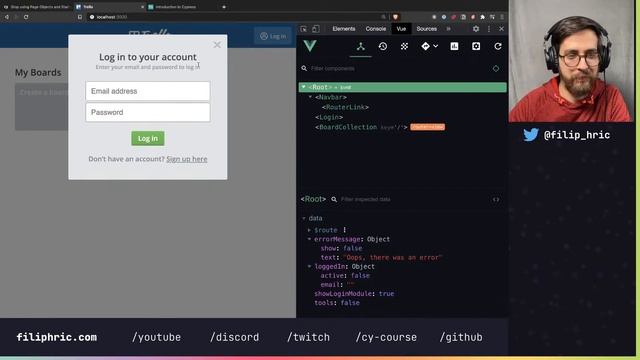The width and height of the screenshot is (640, 360).
Task: Click the showLoginModule: true value
Action: pos(386,293)
